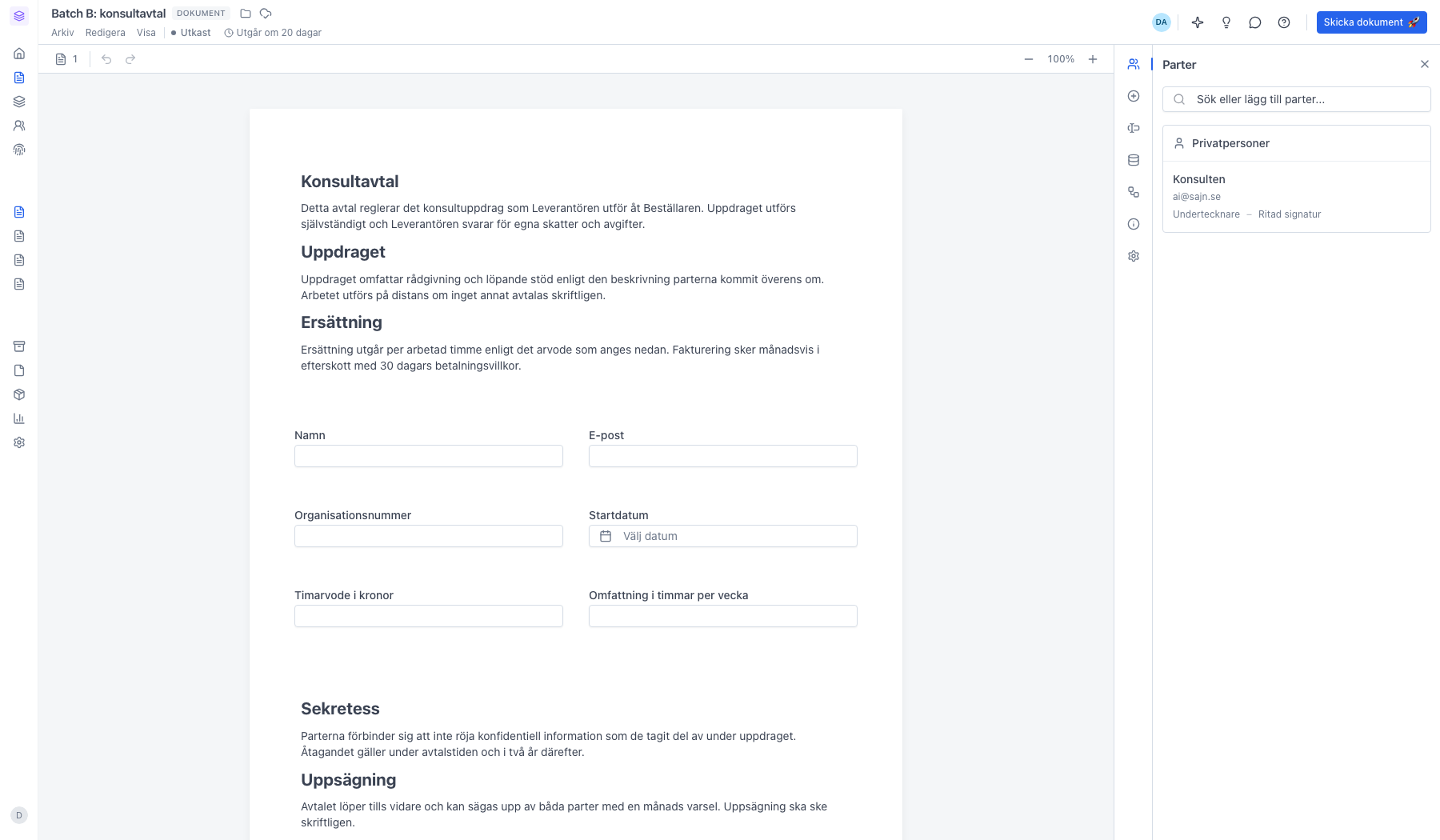Viewport: 1440px width, 840px height.
Task: Click the page count 1 indicator
Action: pyautogui.click(x=67, y=59)
